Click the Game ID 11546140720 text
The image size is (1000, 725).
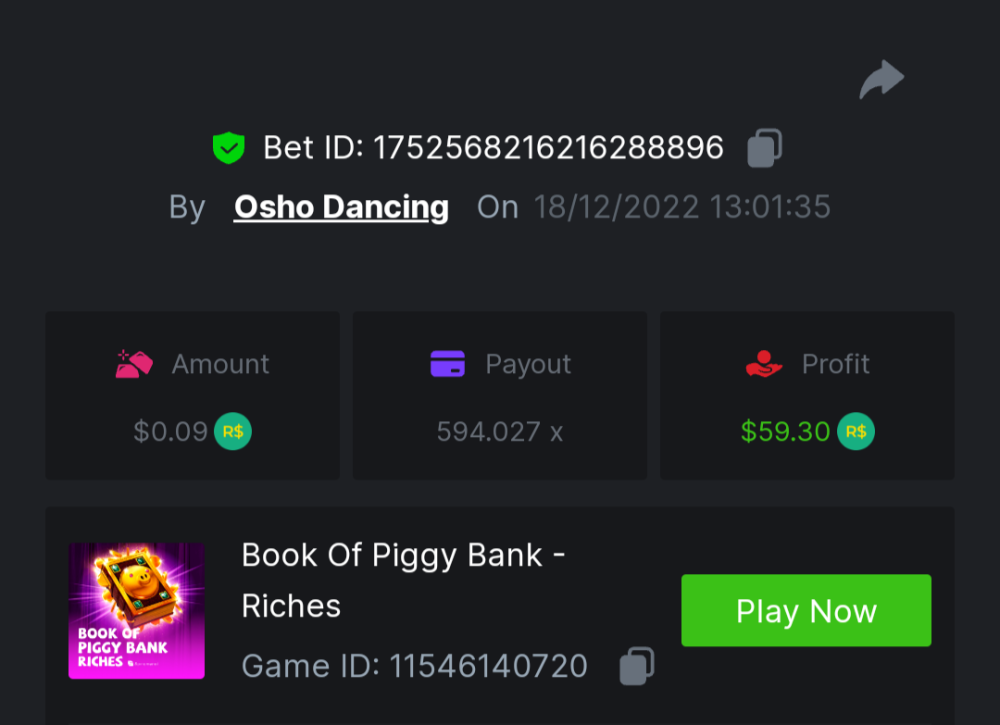pyautogui.click(x=414, y=666)
